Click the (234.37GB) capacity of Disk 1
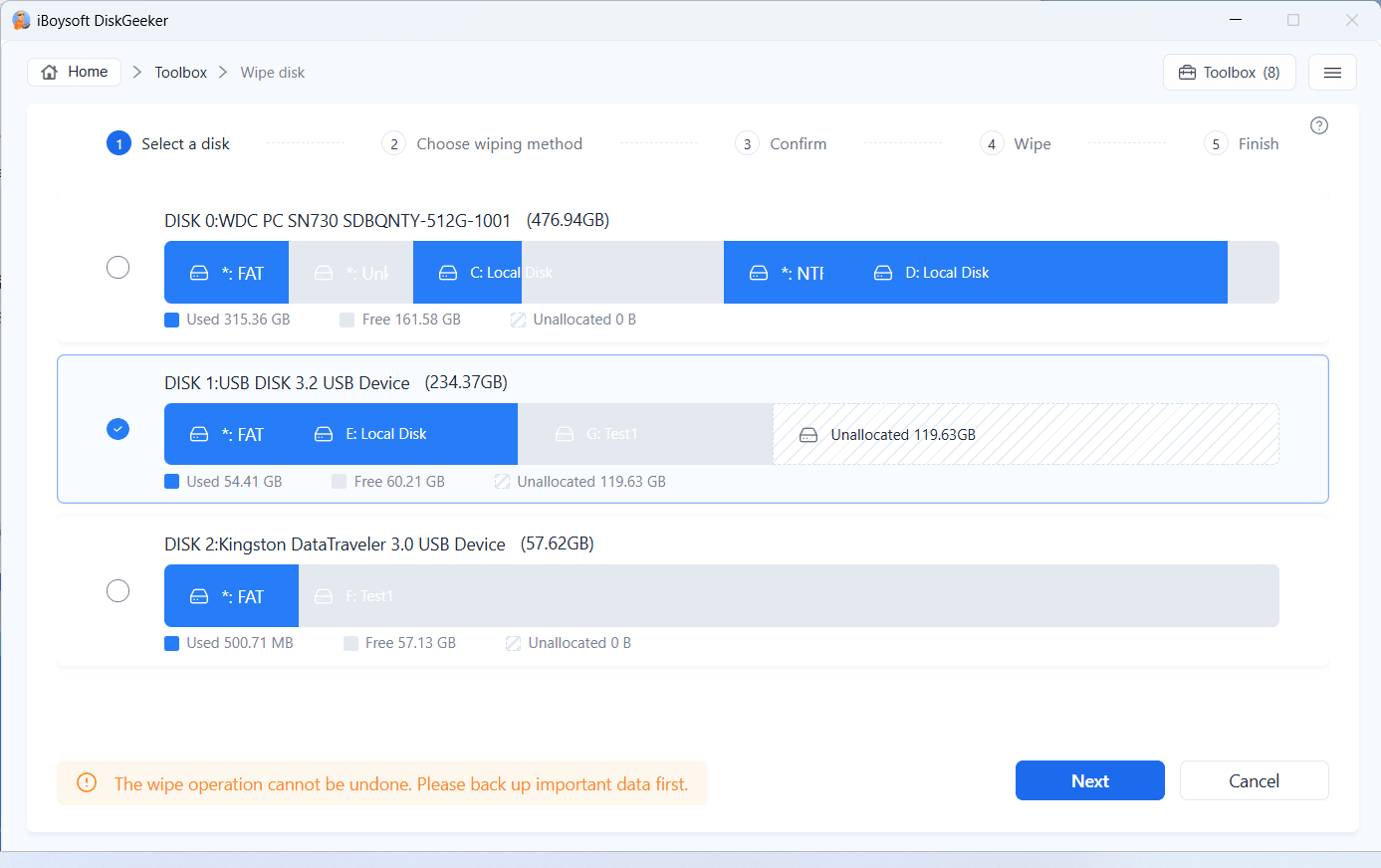This screenshot has height=868, width=1381. (466, 382)
